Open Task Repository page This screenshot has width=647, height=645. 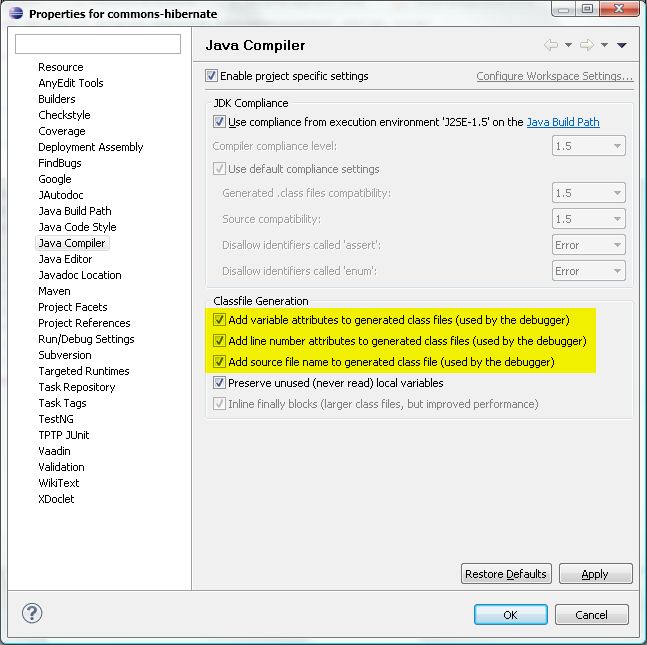pyautogui.click(x=77, y=387)
